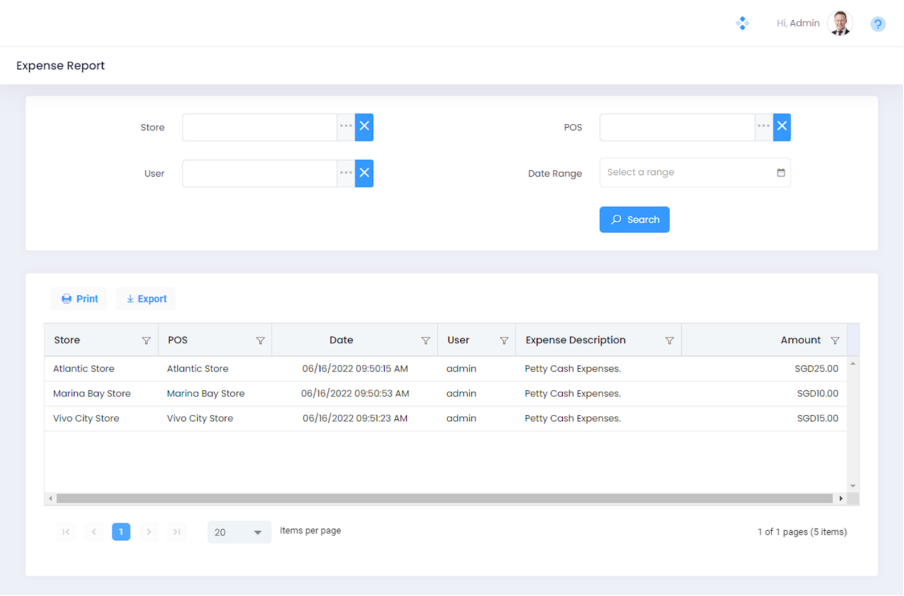Open the POS column filter icon

(x=260, y=341)
